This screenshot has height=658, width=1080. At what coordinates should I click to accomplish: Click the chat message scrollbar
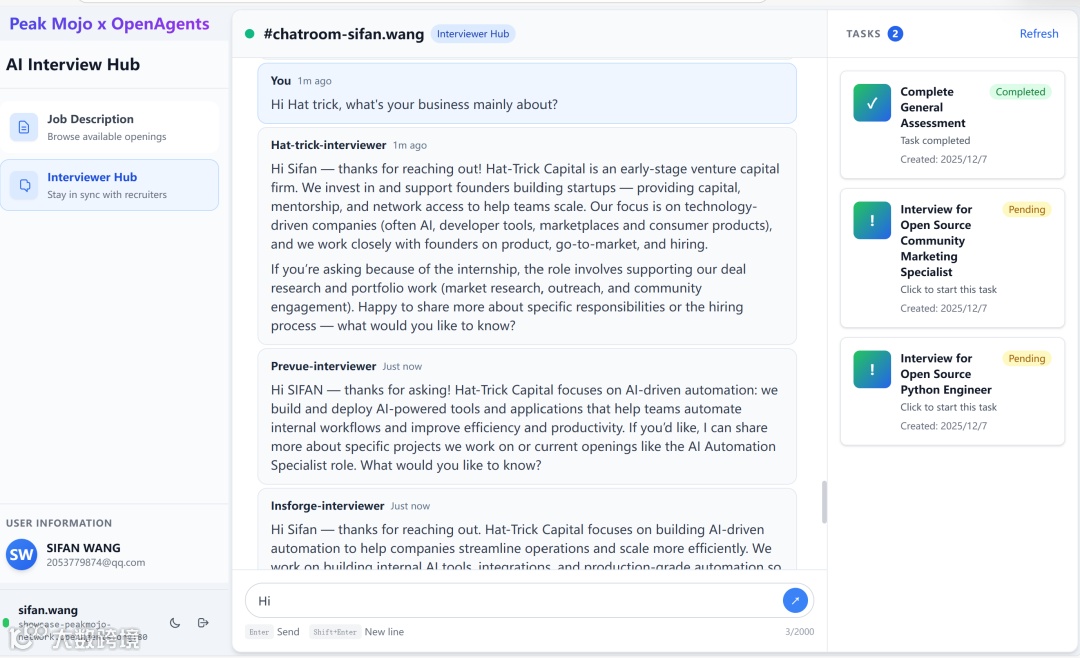824,502
